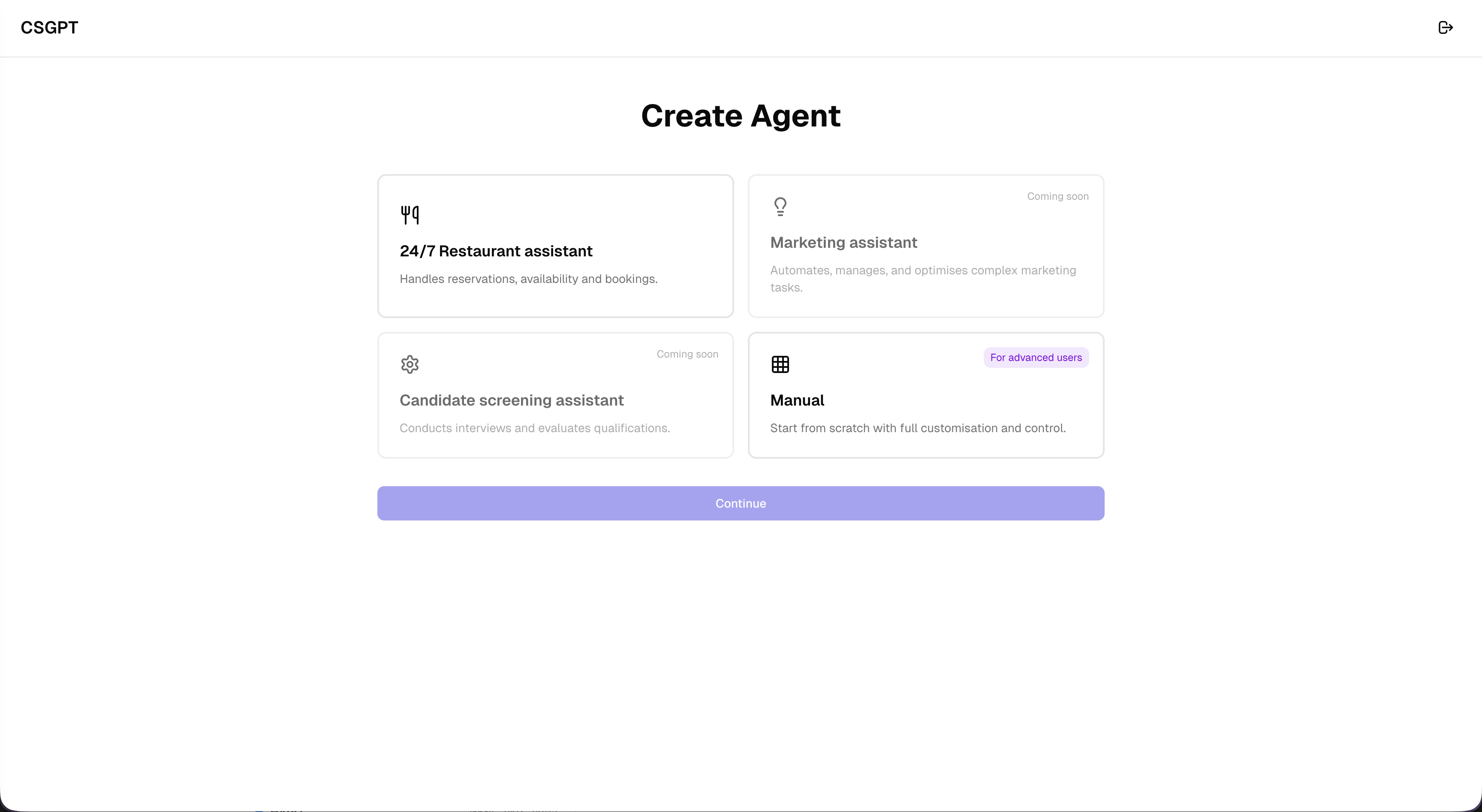
Task: Click the '24/7 Restaurant assistant' title
Action: tap(496, 251)
